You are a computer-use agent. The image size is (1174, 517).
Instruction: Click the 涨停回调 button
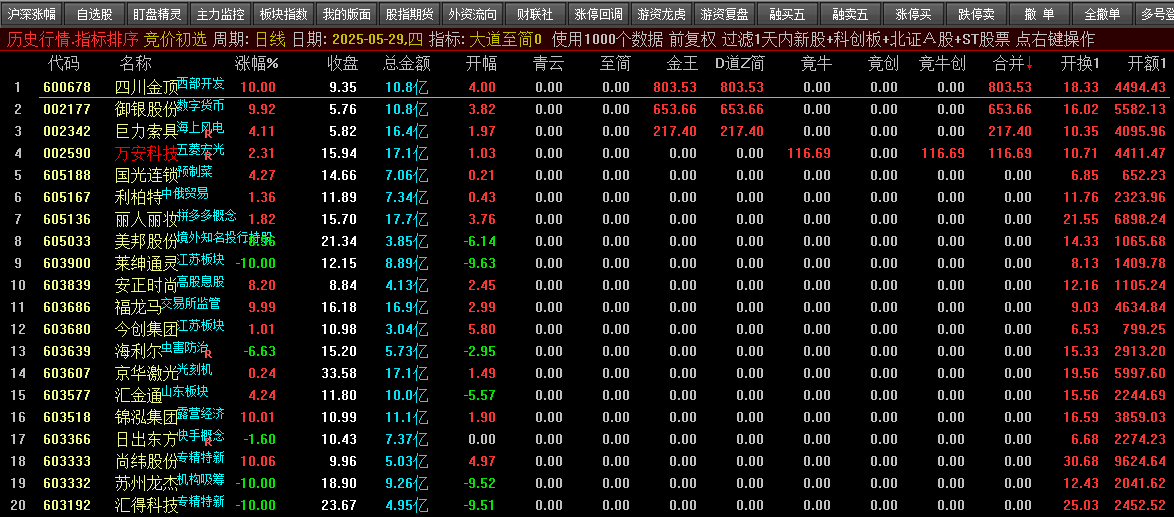(597, 13)
